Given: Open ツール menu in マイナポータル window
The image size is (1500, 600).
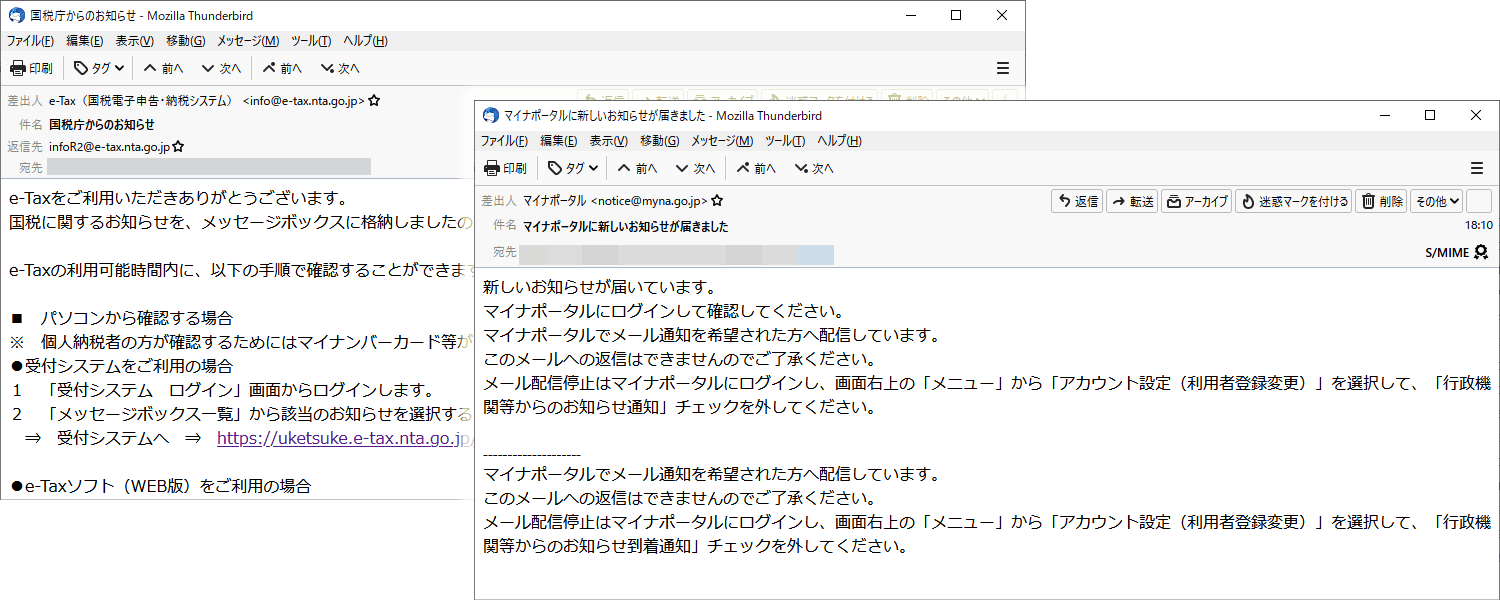Looking at the screenshot, I should click(x=785, y=141).
